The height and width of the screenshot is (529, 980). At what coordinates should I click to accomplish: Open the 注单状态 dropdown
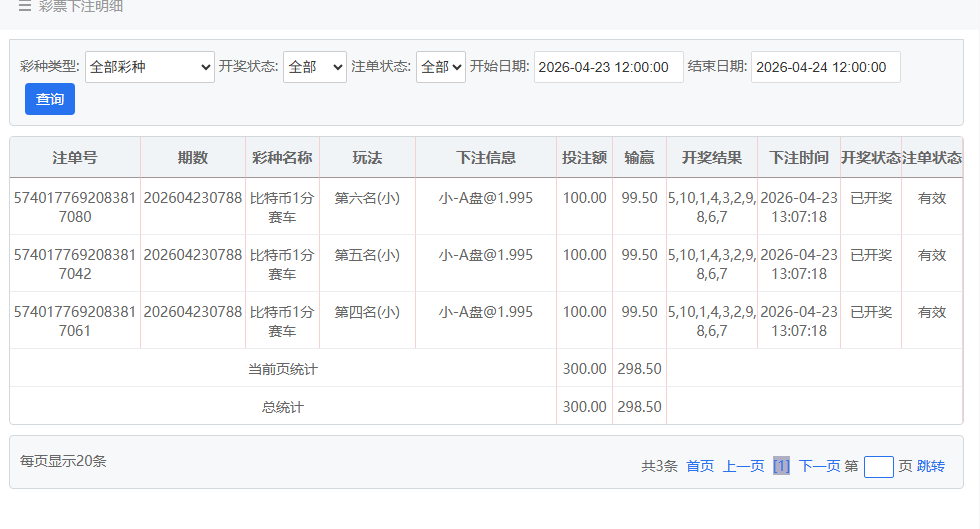441,67
